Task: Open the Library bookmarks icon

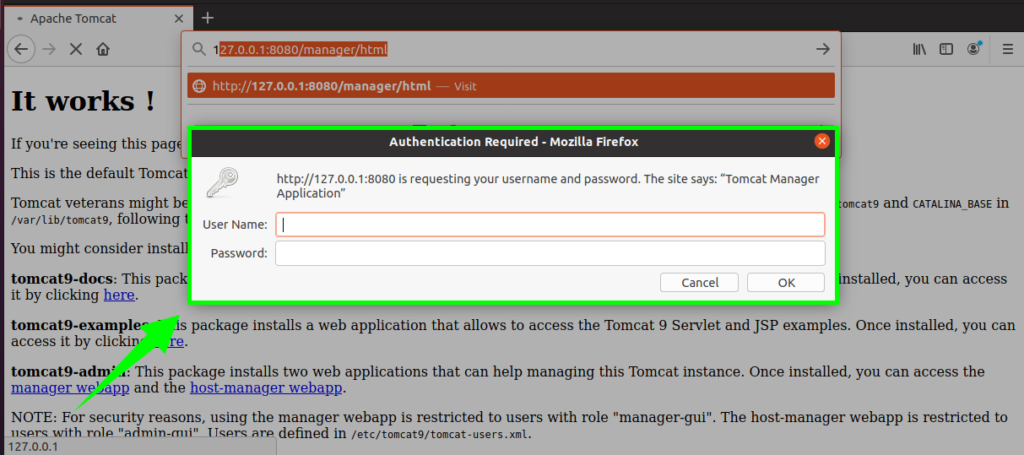Action: 920,49
